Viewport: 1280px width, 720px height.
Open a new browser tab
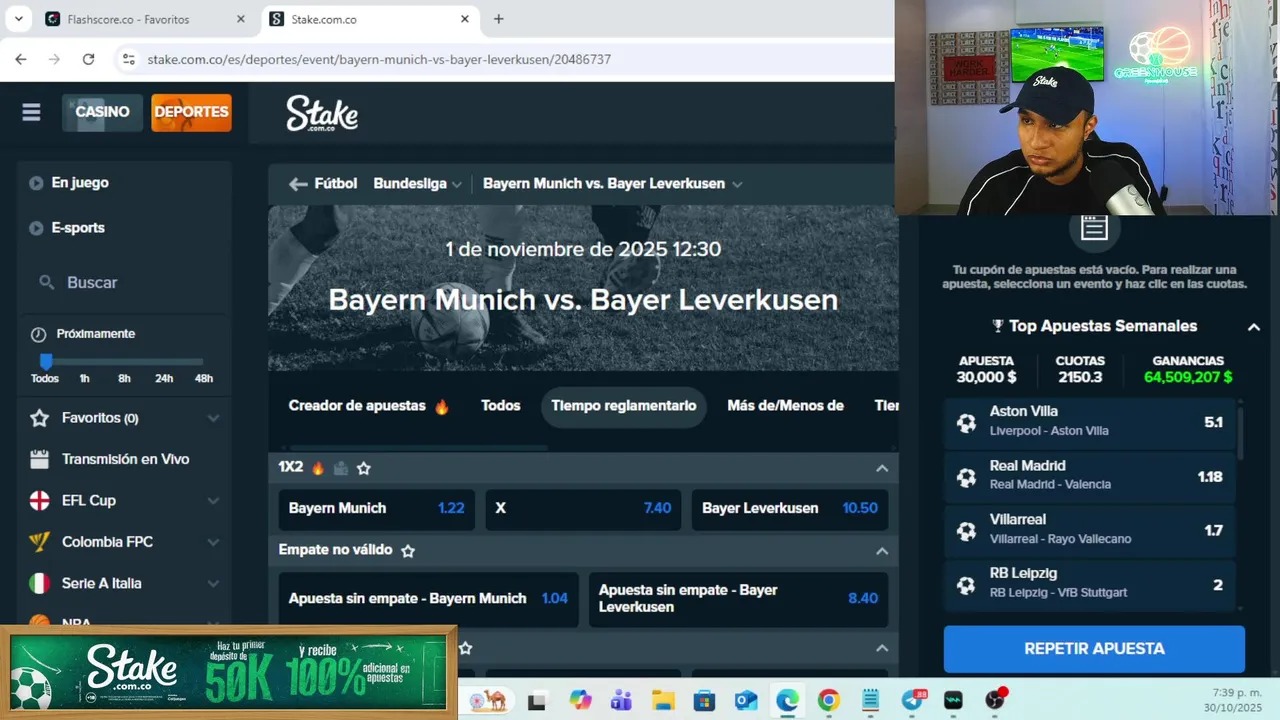pos(499,19)
